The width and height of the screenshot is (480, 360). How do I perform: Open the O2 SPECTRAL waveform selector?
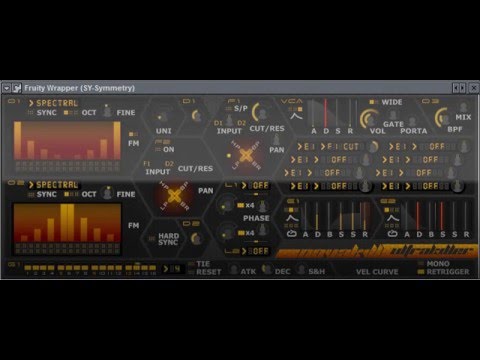(x=54, y=185)
